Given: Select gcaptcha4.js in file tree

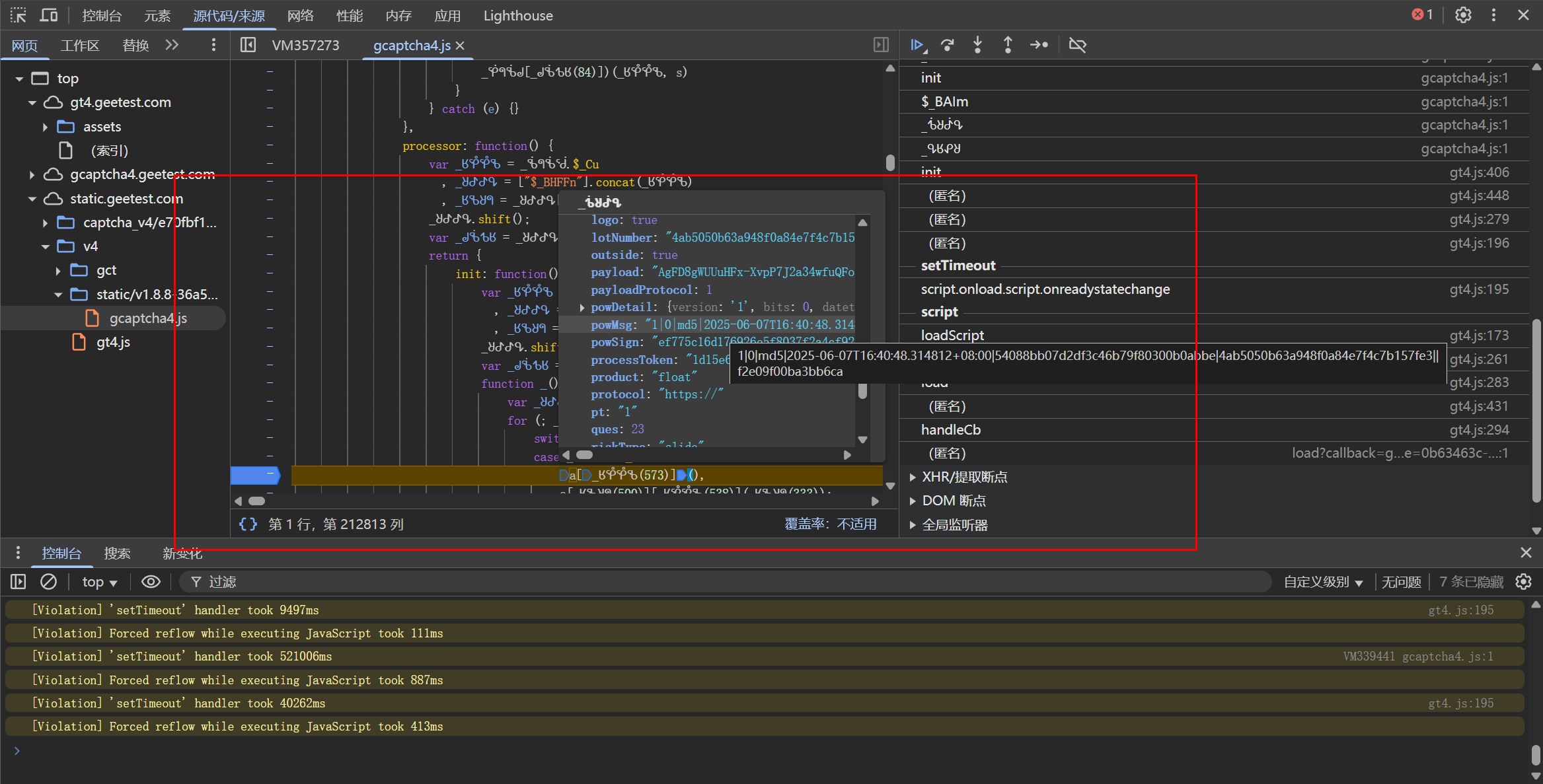Looking at the screenshot, I should 148,318.
